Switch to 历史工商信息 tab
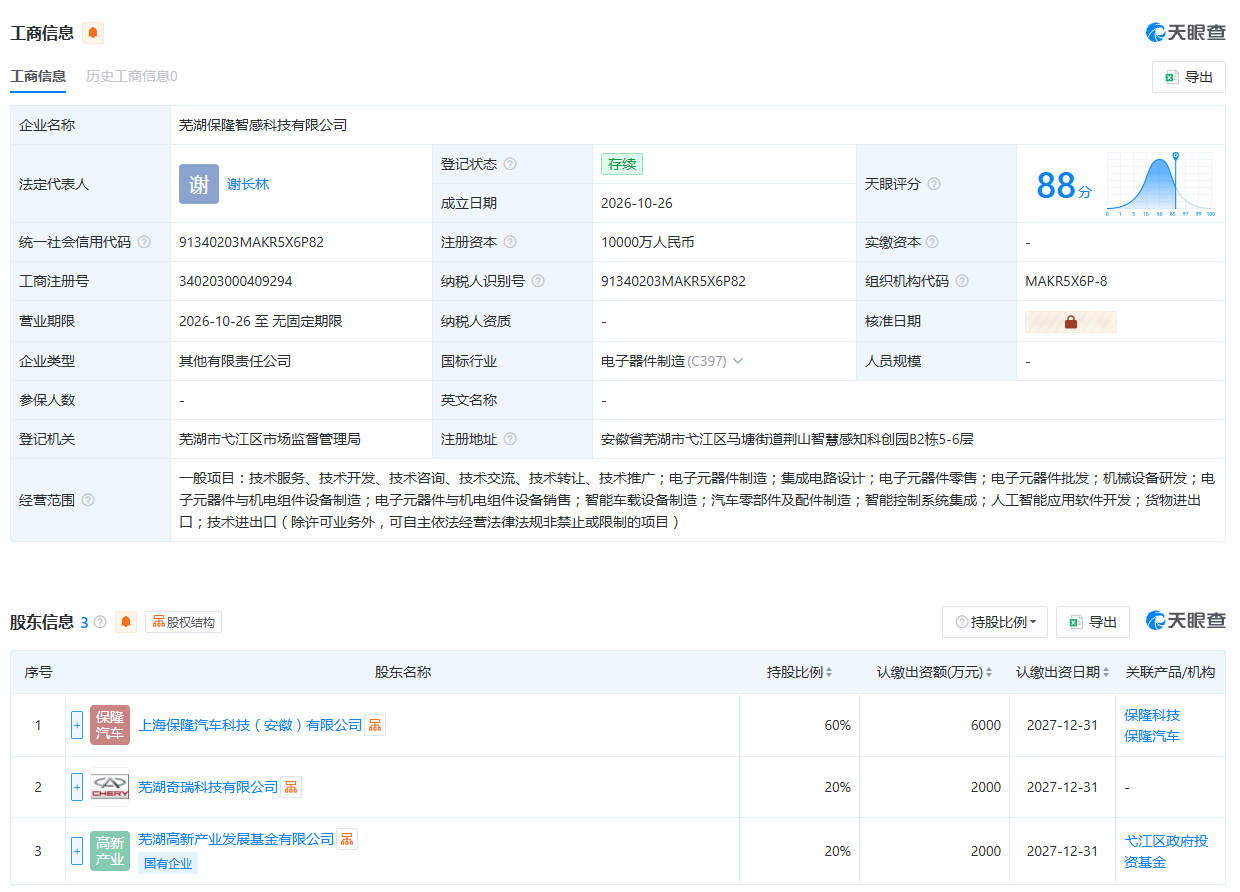The image size is (1240, 892). coord(131,76)
